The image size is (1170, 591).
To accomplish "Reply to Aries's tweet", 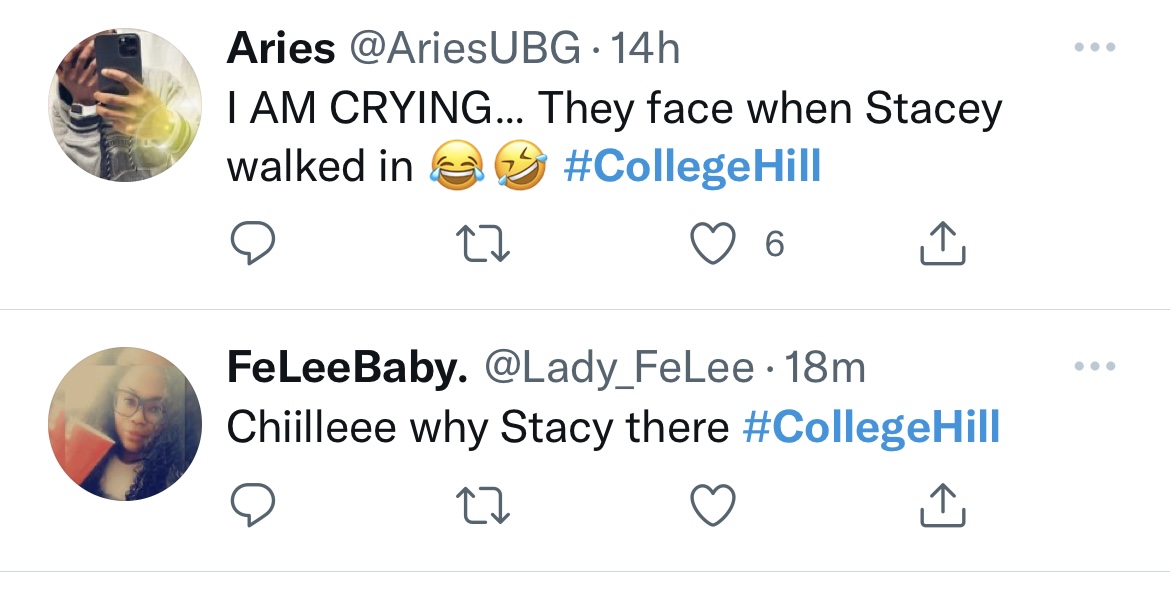I will coord(253,240).
